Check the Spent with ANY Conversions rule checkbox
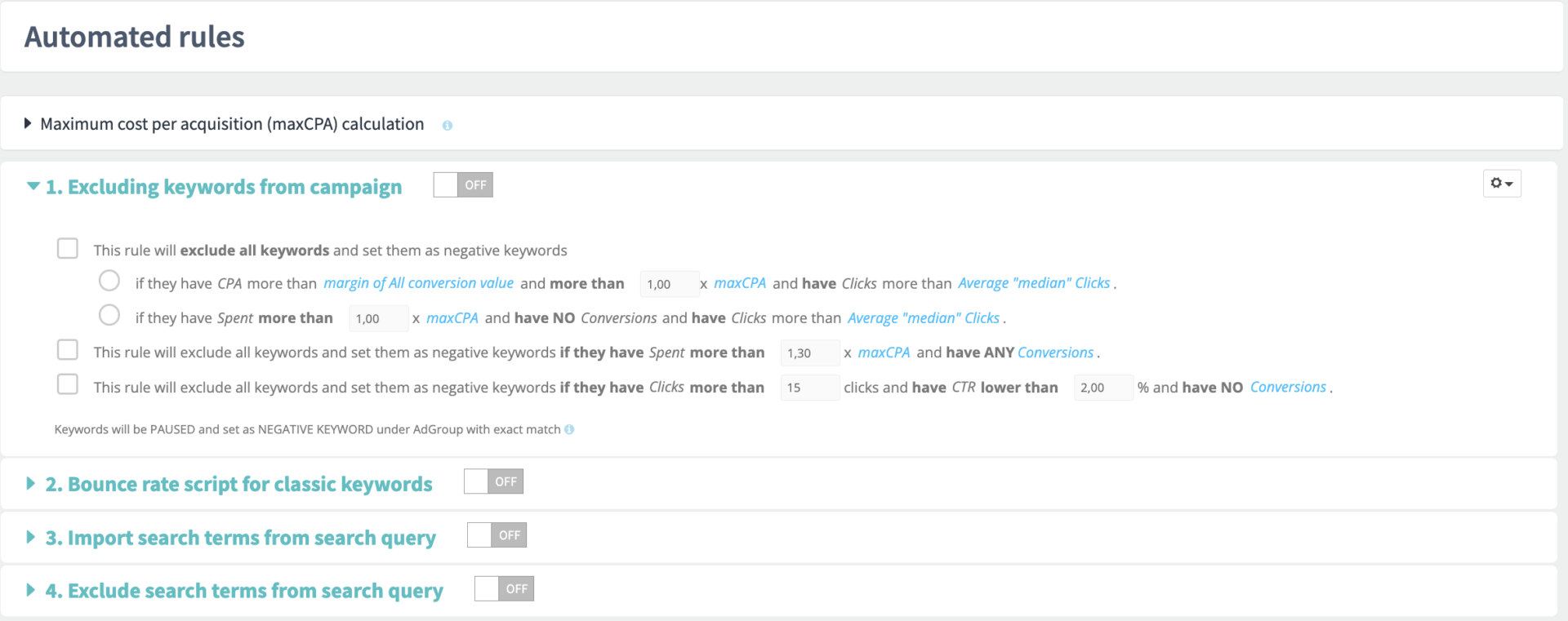The image size is (1568, 621). tap(68, 350)
